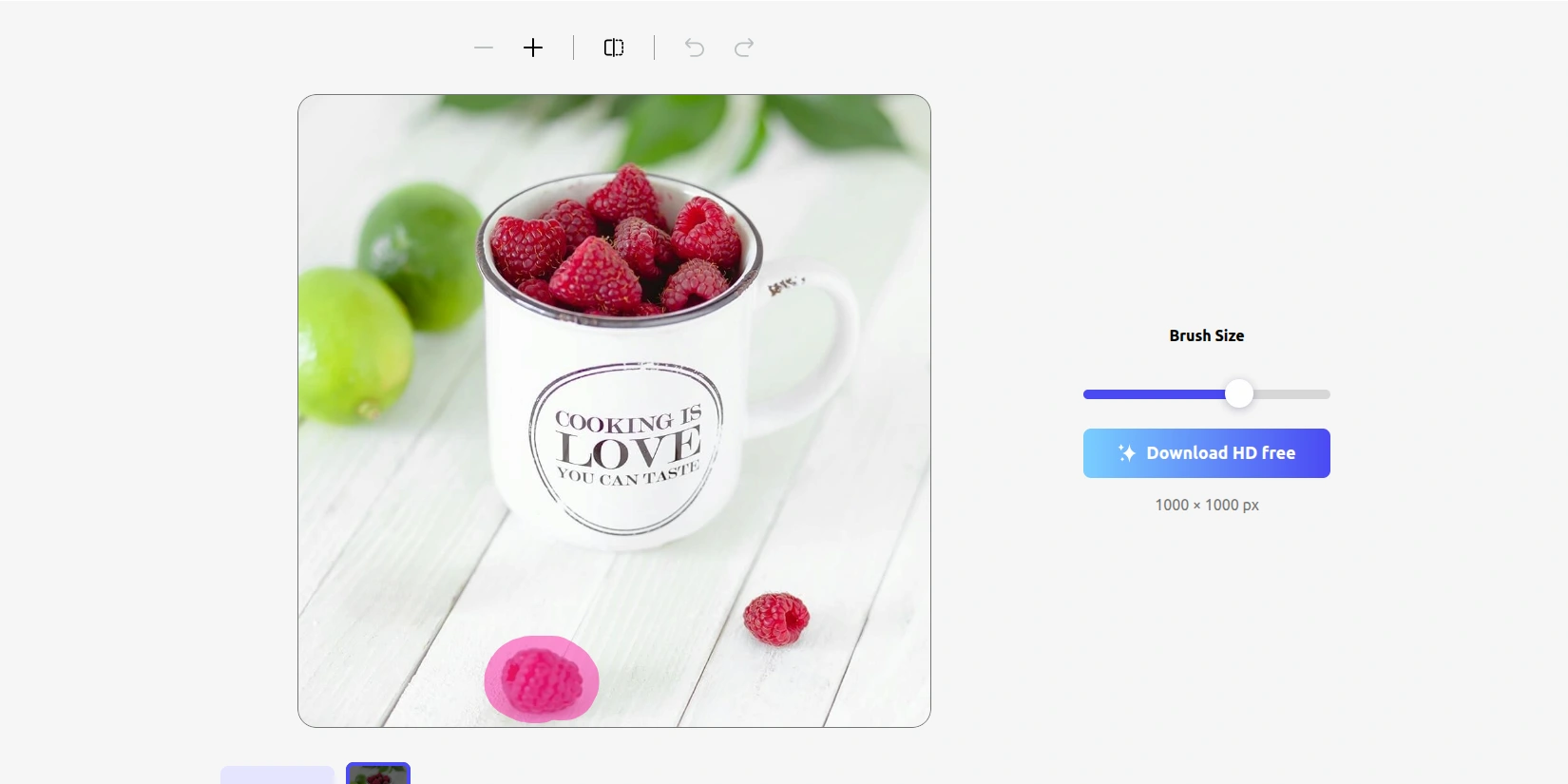The image size is (1568, 784).
Task: Undo the last brush stroke
Action: point(695,48)
